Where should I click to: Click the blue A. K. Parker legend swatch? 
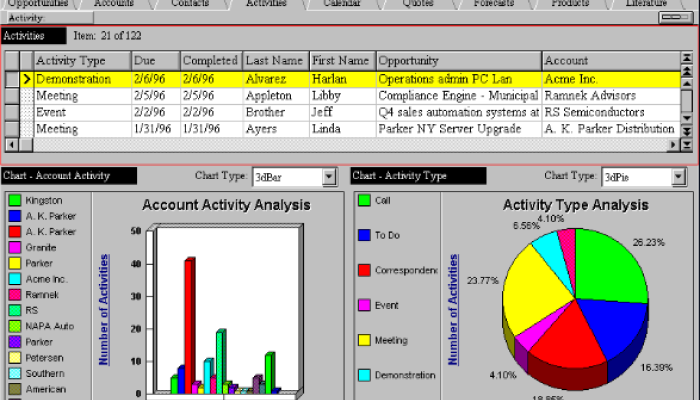coord(15,216)
